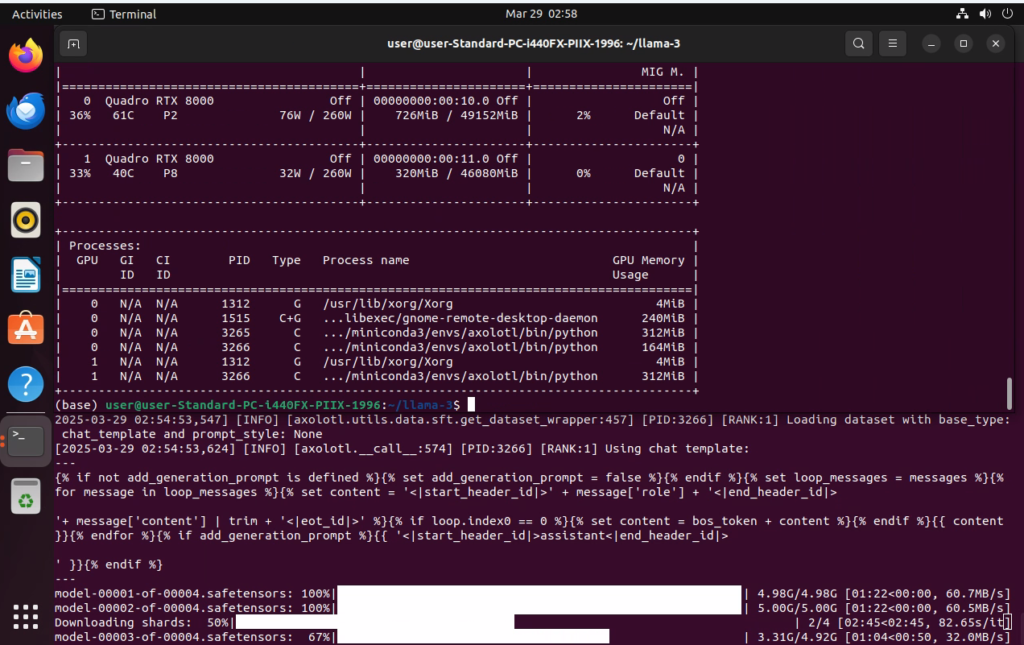Open Ubuntu Software store
This screenshot has height=645, width=1024.
click(x=26, y=329)
